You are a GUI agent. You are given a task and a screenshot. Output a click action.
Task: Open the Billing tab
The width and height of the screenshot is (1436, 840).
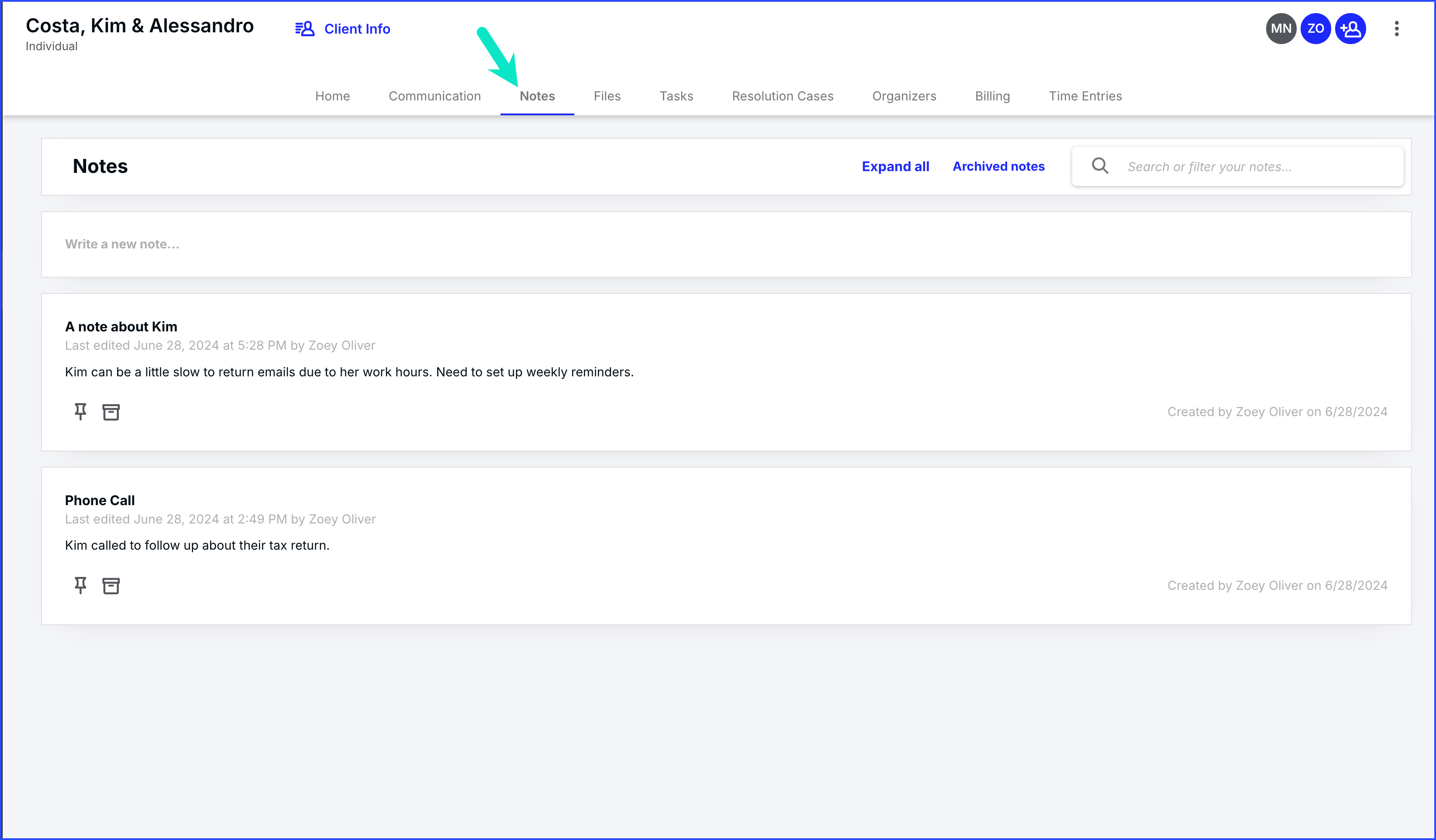pos(992,96)
